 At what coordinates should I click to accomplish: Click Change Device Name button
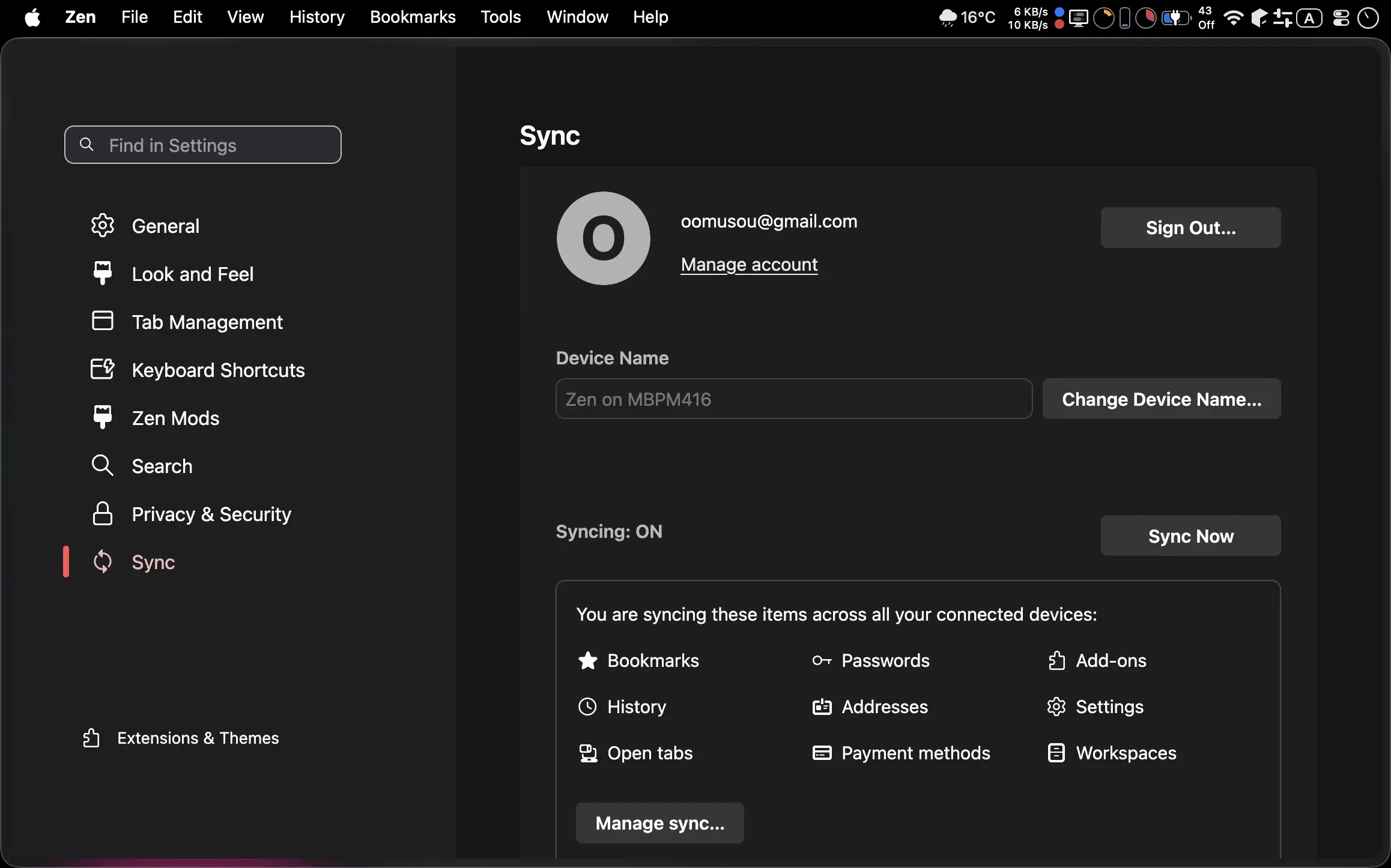click(x=1161, y=399)
